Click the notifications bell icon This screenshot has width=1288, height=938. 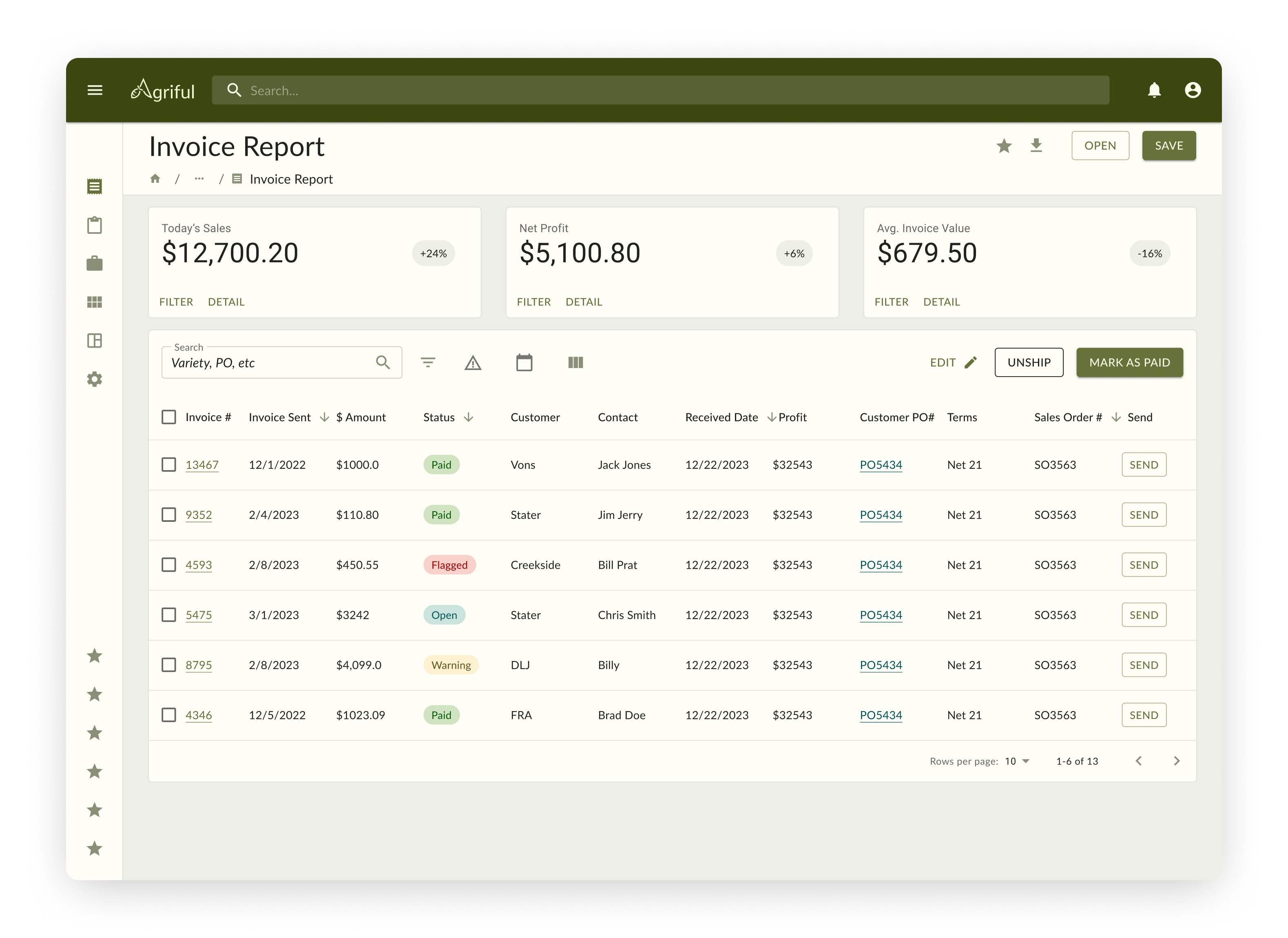1154,90
